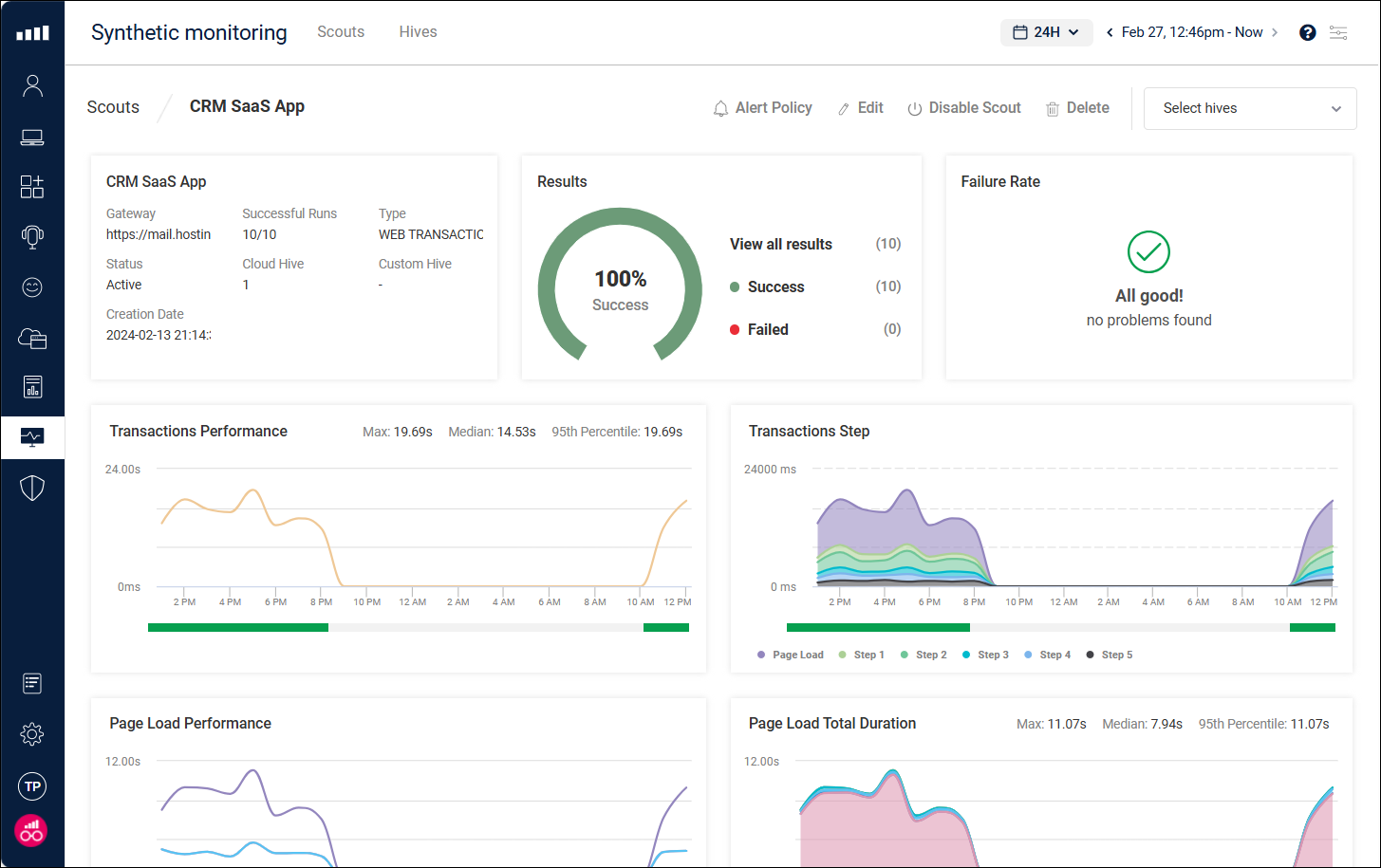Click the TP user avatar
Screen dimensions: 1381x868
point(32,786)
